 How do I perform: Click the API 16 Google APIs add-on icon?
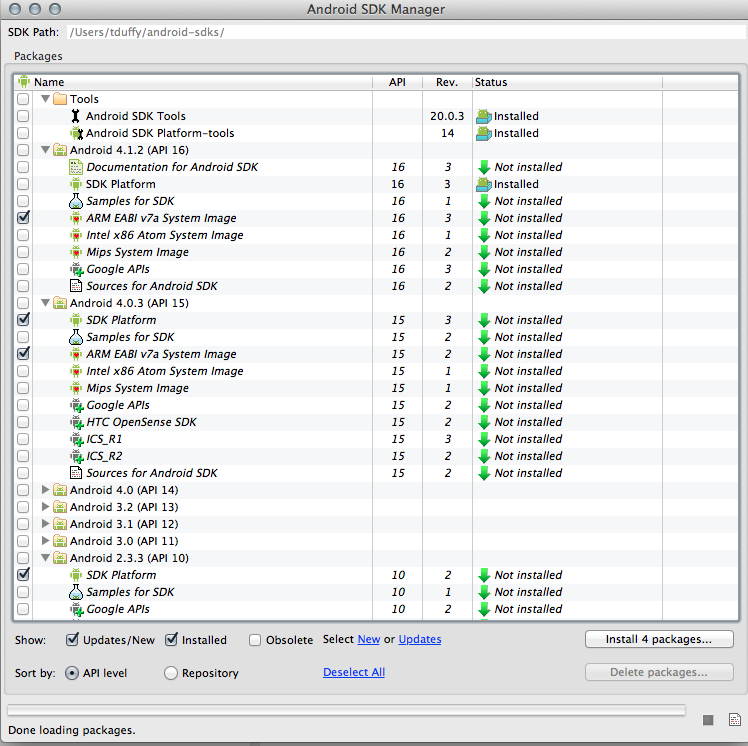click(x=77, y=269)
